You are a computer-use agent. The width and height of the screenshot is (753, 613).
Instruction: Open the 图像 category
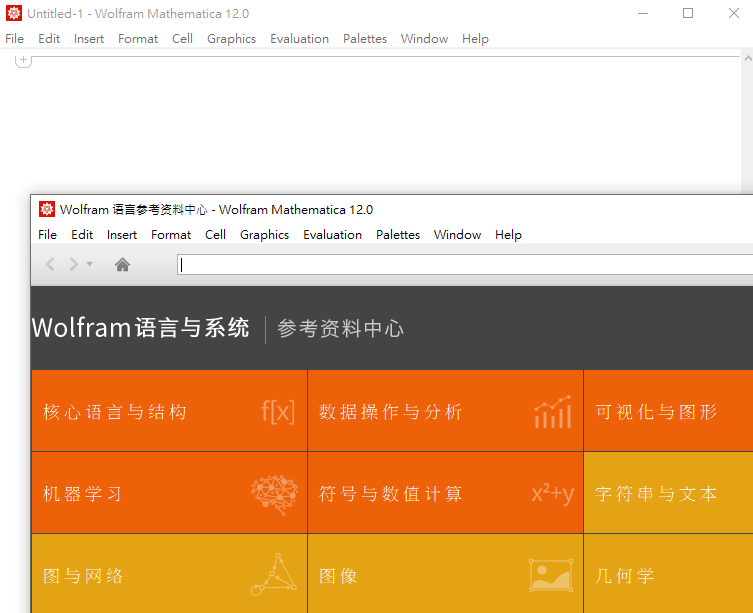(445, 574)
